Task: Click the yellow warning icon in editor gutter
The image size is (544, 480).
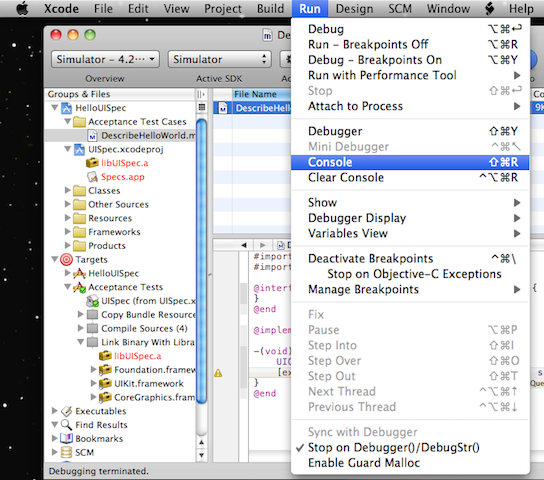Action: tap(218, 373)
